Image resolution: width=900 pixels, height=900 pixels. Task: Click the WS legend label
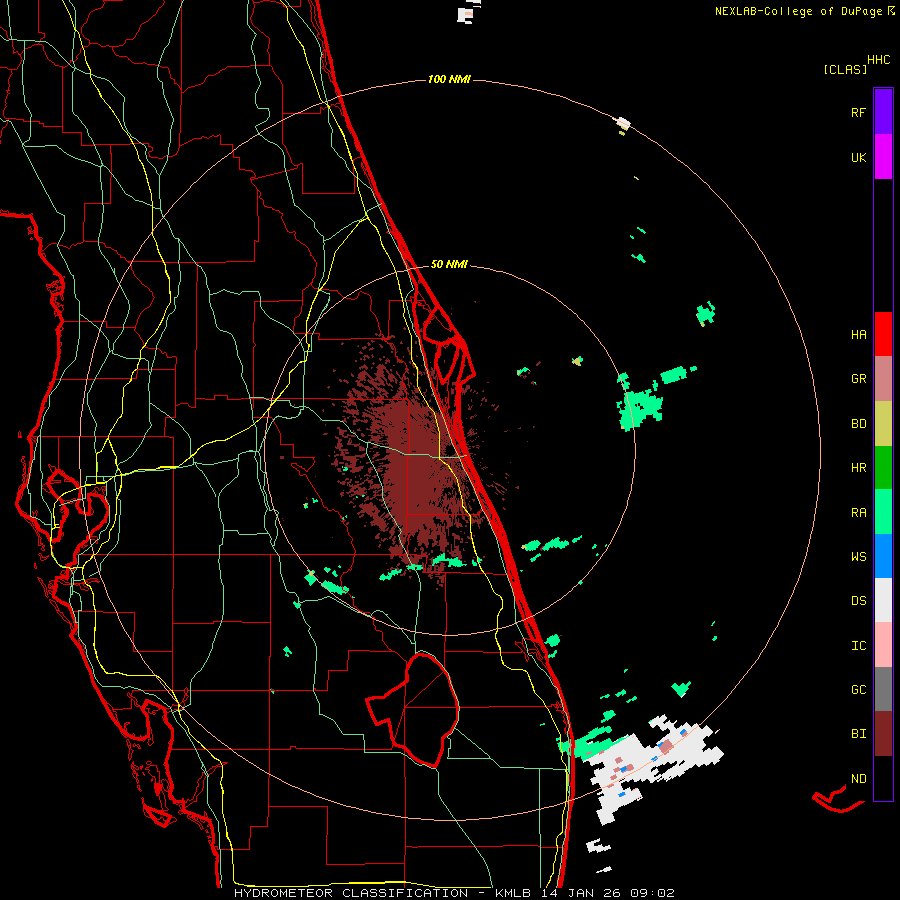[858, 557]
